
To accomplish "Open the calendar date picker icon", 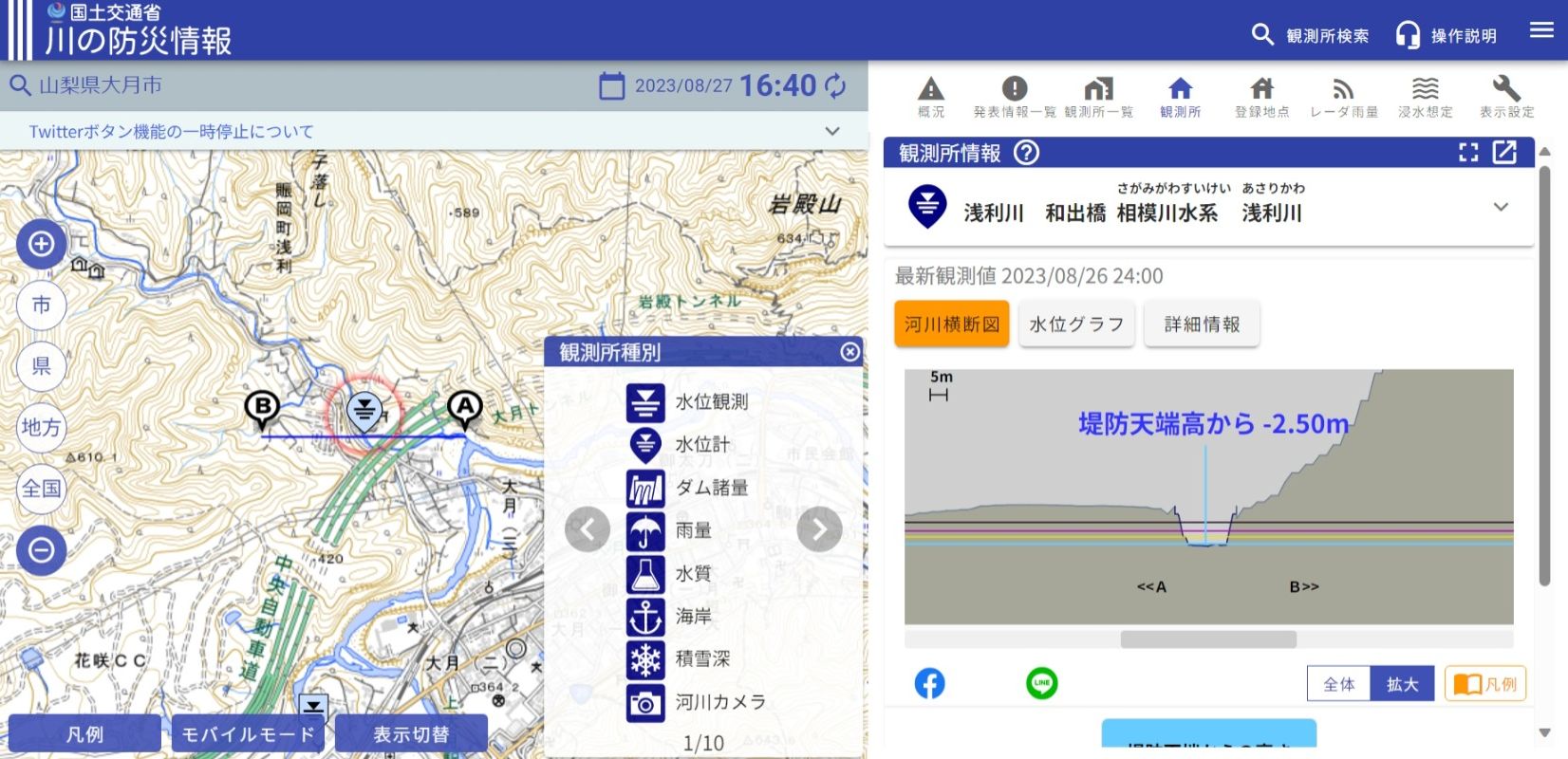I will 612,86.
